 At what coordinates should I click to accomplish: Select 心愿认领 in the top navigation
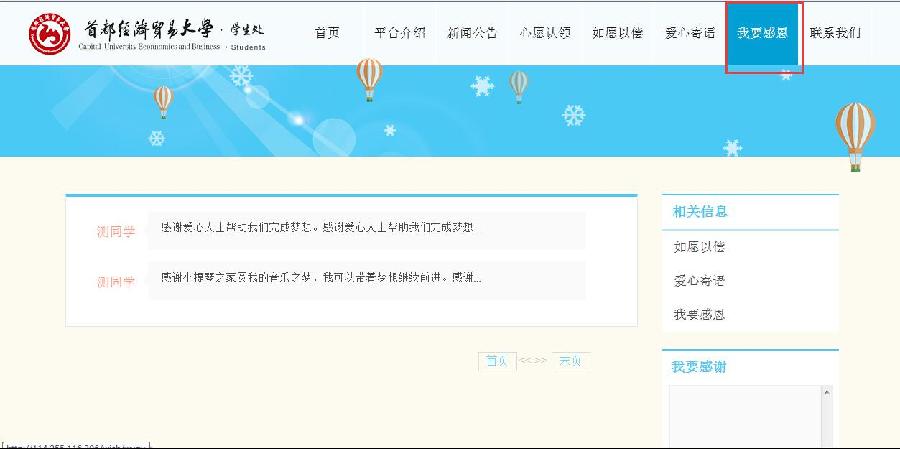(545, 33)
